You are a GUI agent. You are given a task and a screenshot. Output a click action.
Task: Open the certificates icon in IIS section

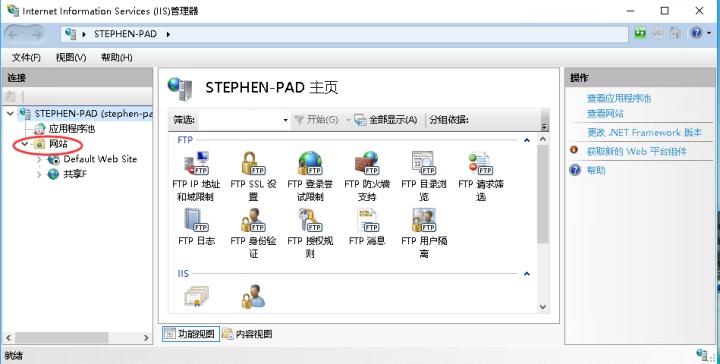[197, 297]
